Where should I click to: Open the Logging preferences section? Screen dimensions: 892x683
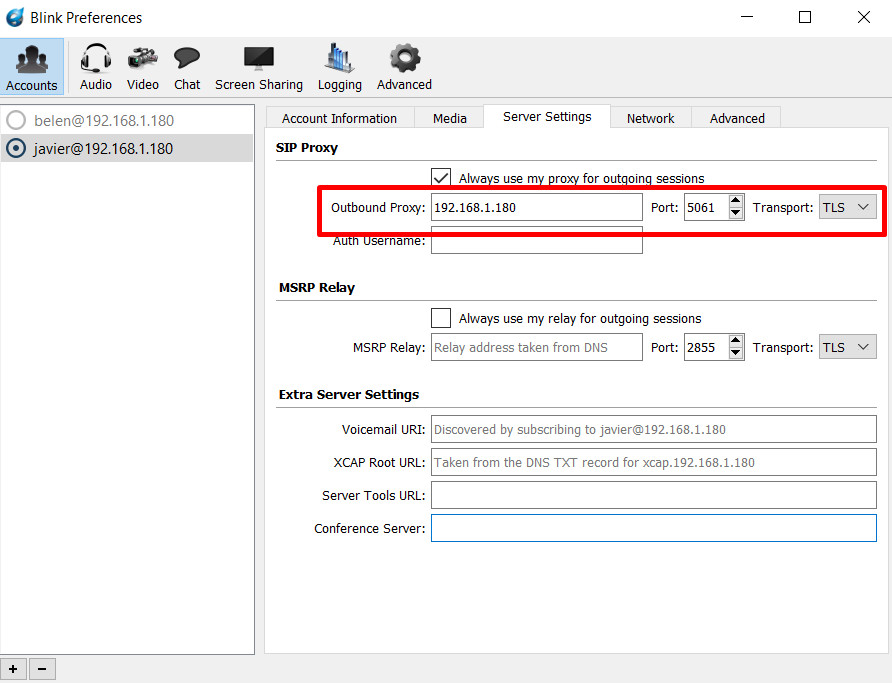pyautogui.click(x=340, y=67)
